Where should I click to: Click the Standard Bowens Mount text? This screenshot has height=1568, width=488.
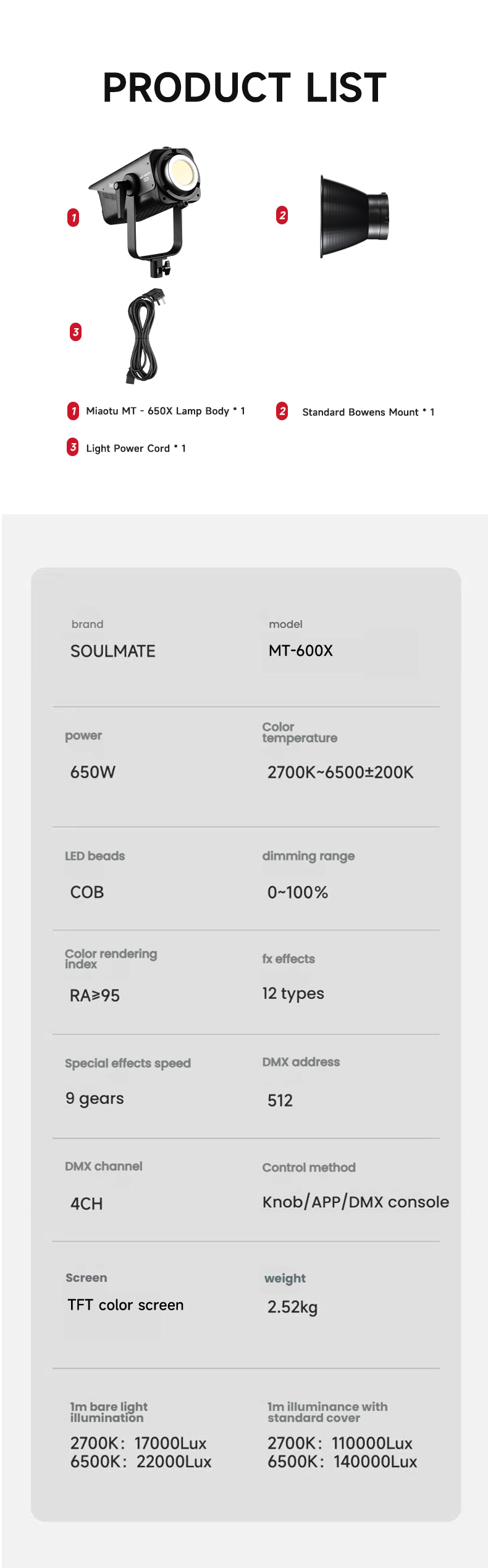(368, 412)
